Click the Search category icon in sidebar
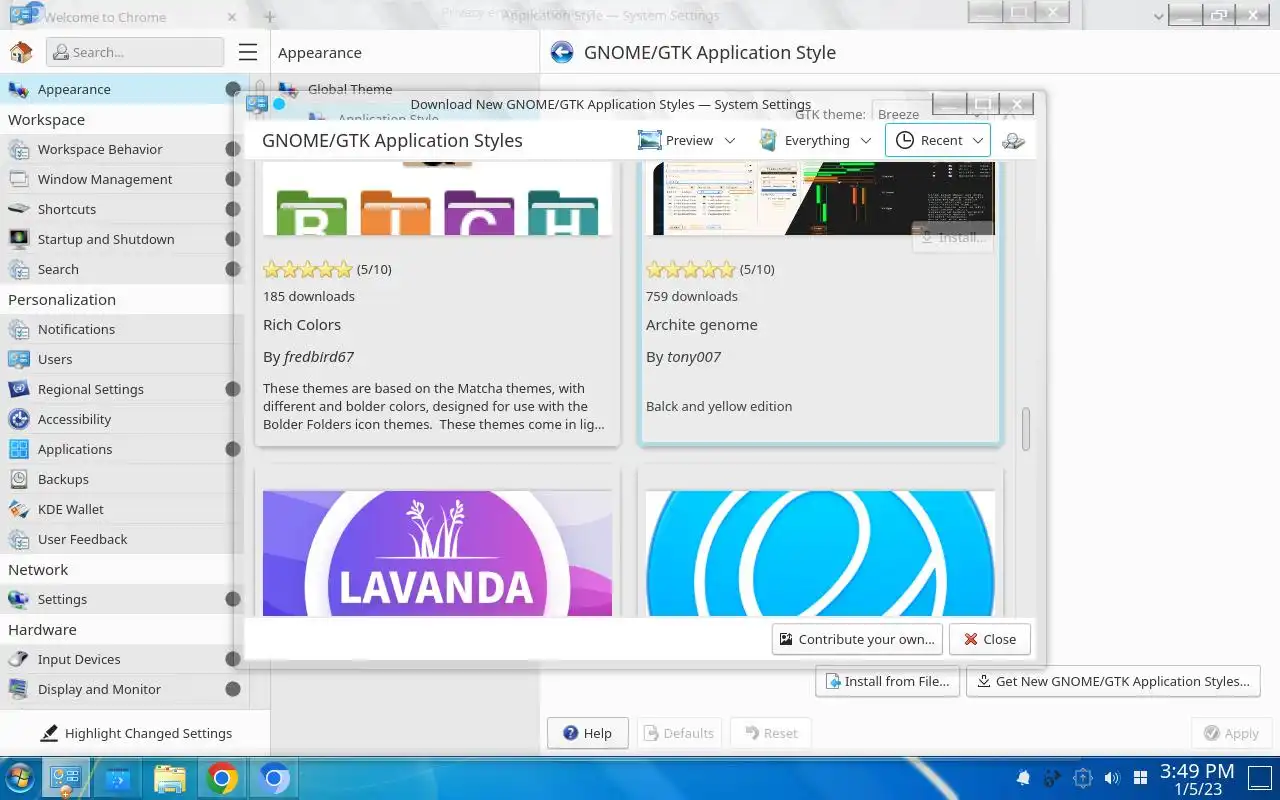1280x800 pixels. [x=18, y=269]
